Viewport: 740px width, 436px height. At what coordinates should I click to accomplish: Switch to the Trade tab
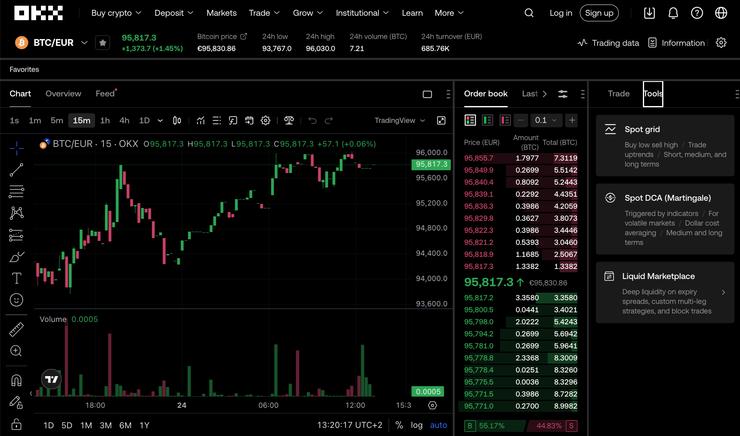(618, 93)
